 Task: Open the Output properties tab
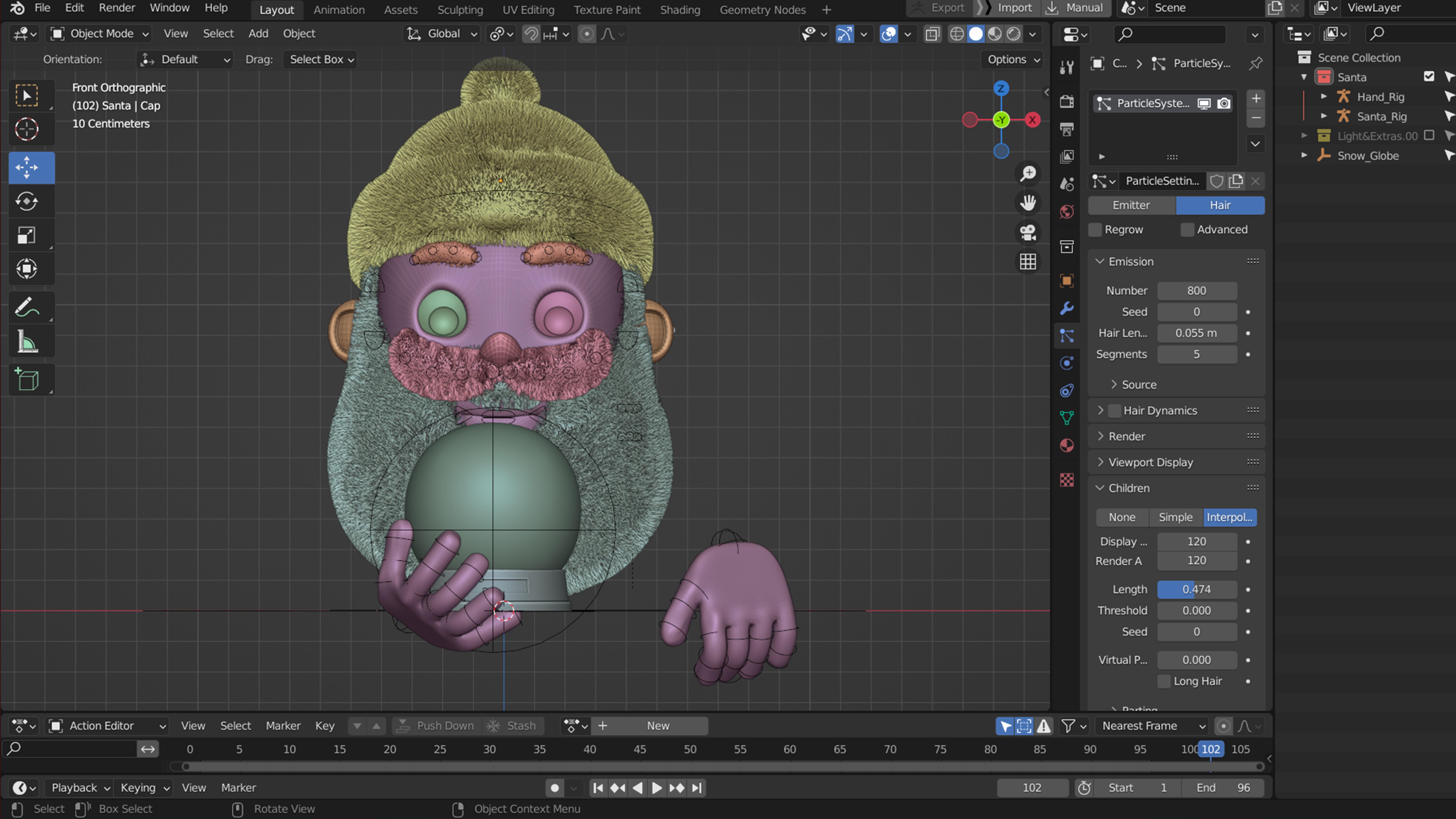click(x=1067, y=129)
